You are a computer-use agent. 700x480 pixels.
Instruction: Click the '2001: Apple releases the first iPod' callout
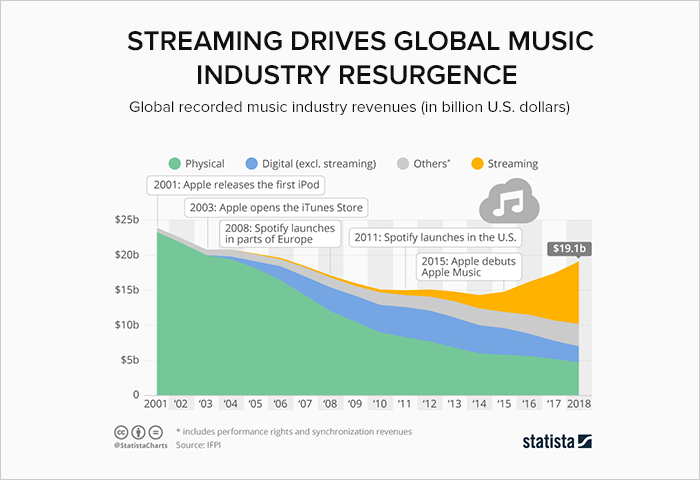[236, 185]
